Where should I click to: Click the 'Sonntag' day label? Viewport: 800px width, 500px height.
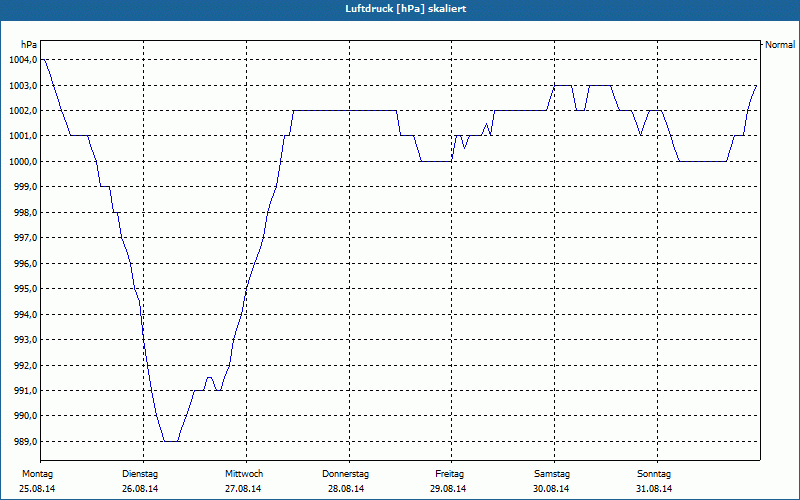click(654, 474)
